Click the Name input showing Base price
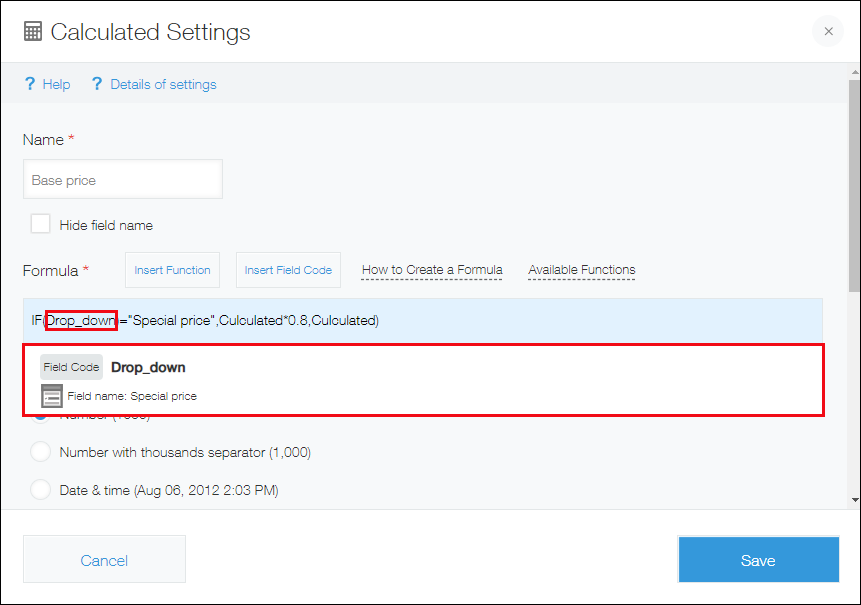 click(x=122, y=178)
